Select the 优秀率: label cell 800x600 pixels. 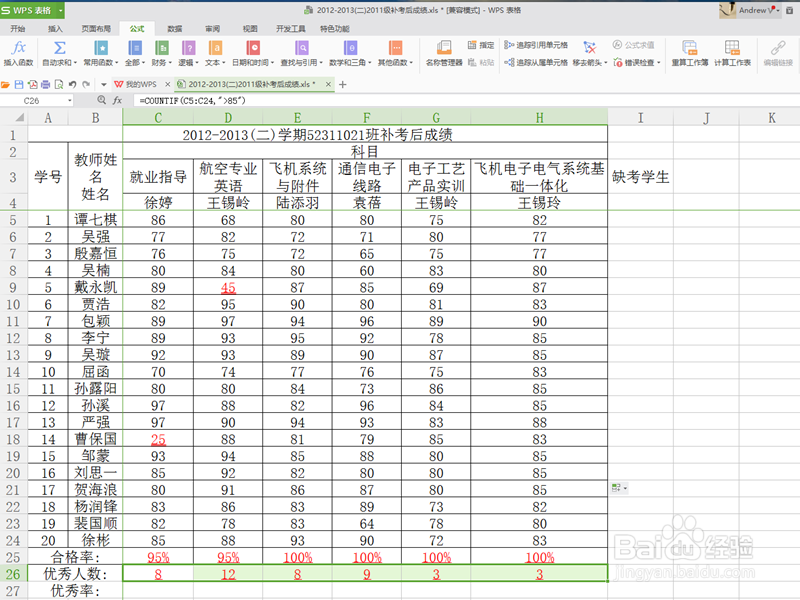pyautogui.click(x=75, y=591)
